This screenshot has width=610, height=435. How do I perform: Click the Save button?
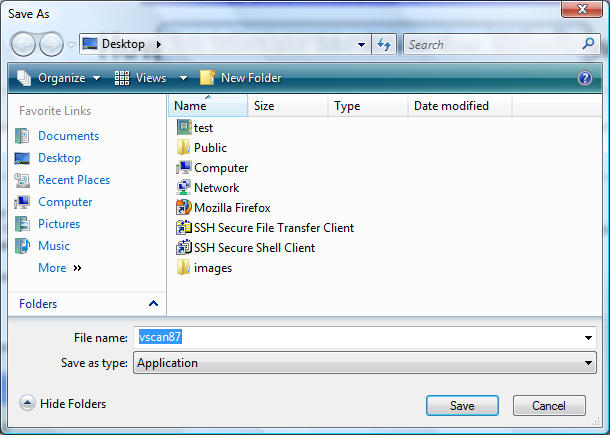click(x=462, y=406)
